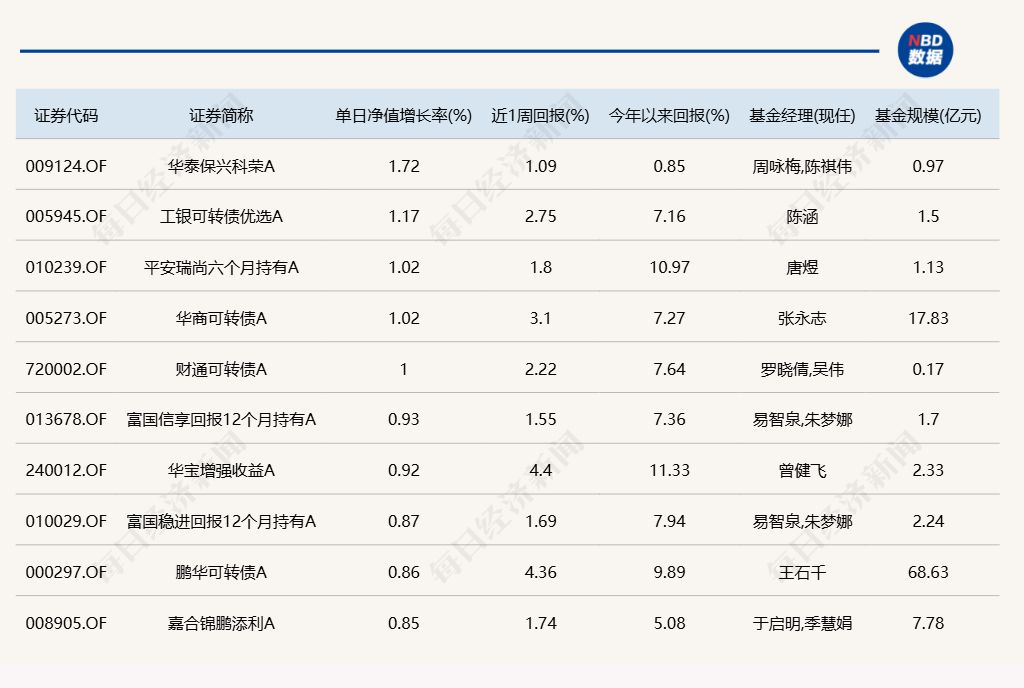The width and height of the screenshot is (1024, 688).
Task: Select code cell 005273.OF
Action: 66,319
